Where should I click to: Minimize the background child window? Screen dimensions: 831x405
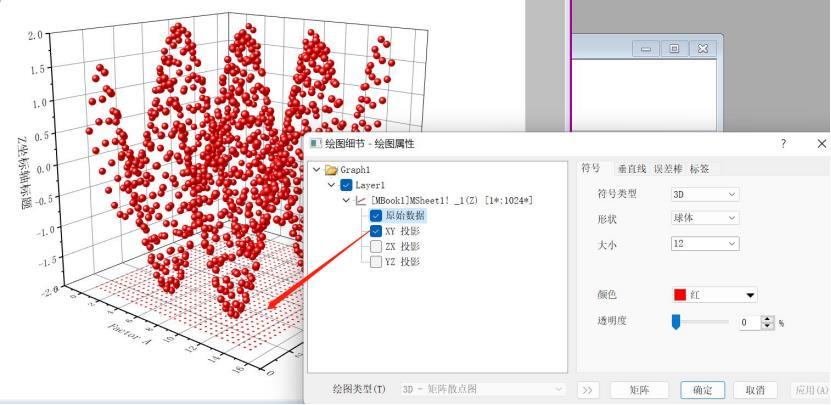click(x=646, y=49)
